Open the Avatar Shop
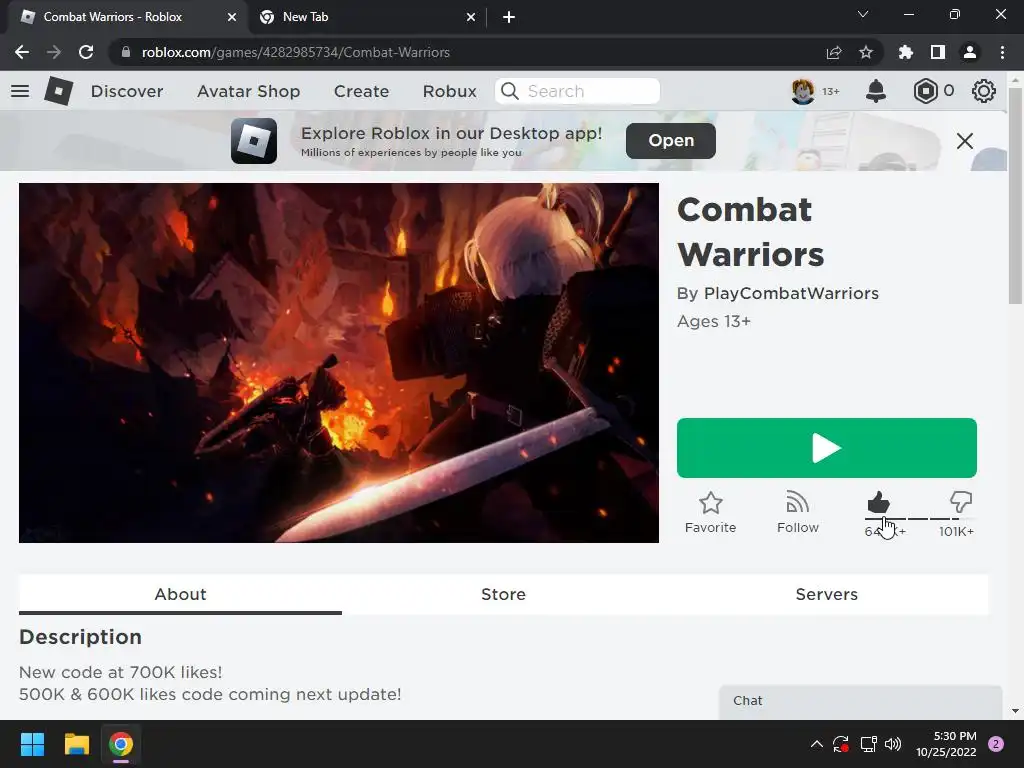This screenshot has width=1024, height=768. pyautogui.click(x=249, y=91)
